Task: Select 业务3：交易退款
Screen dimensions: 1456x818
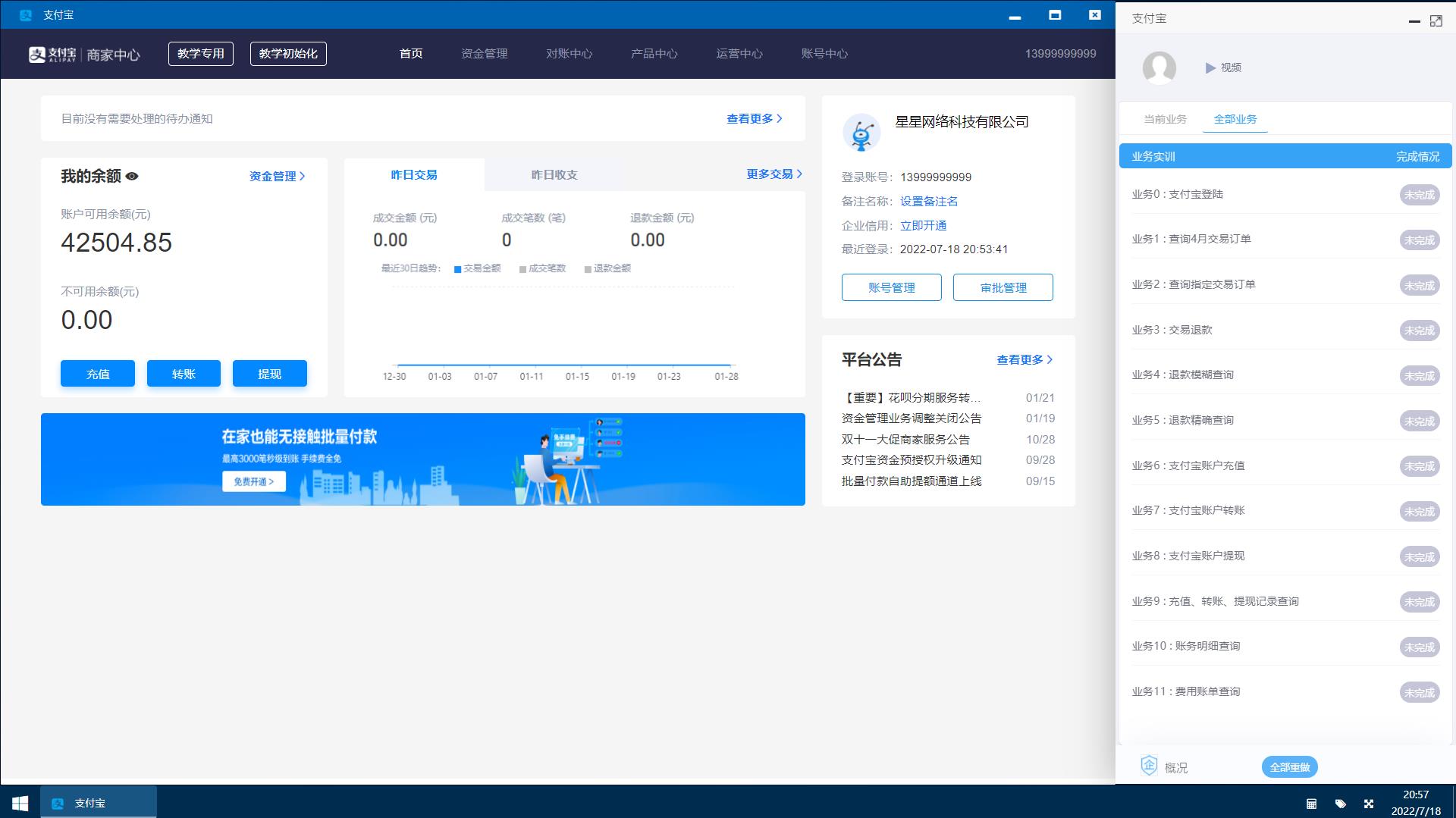Action: (x=1172, y=330)
